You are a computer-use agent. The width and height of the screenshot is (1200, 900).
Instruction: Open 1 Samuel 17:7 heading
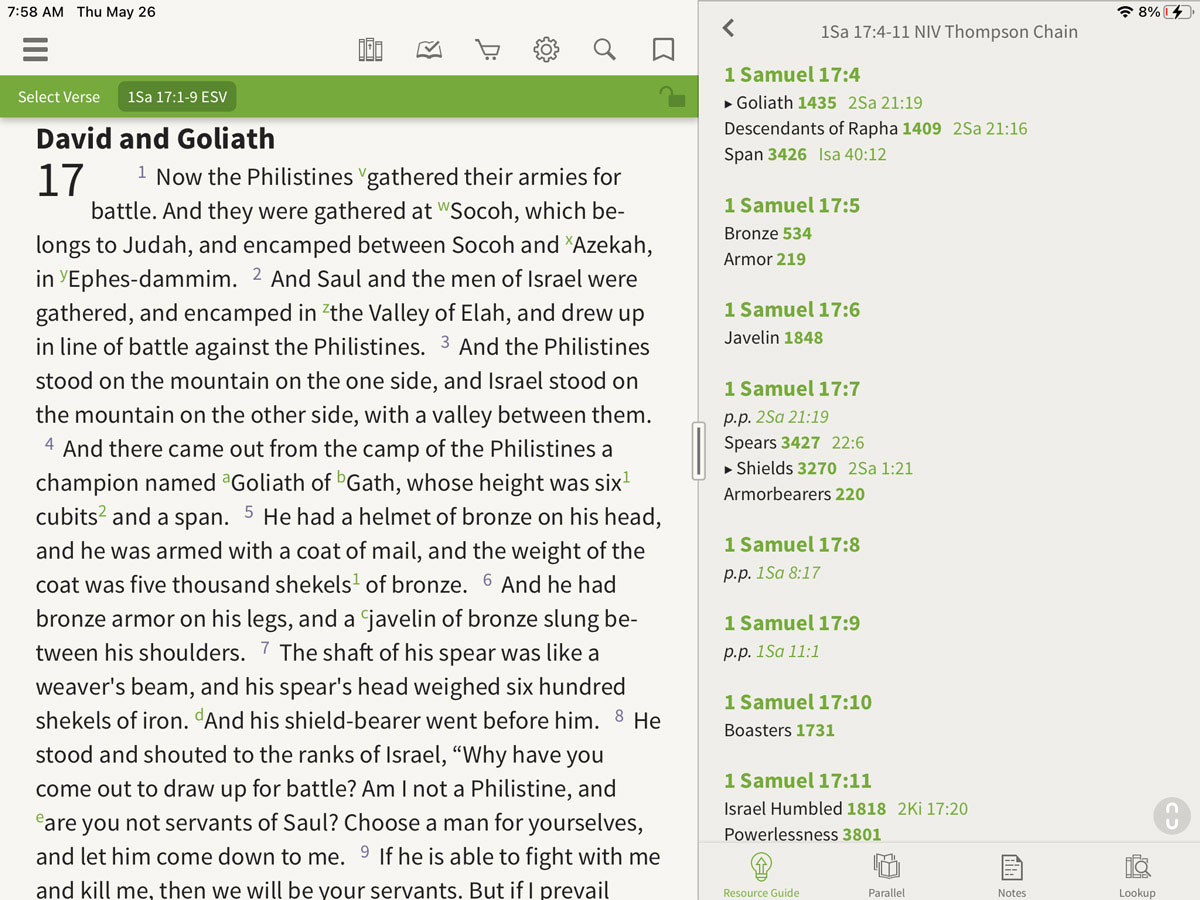click(x=792, y=389)
